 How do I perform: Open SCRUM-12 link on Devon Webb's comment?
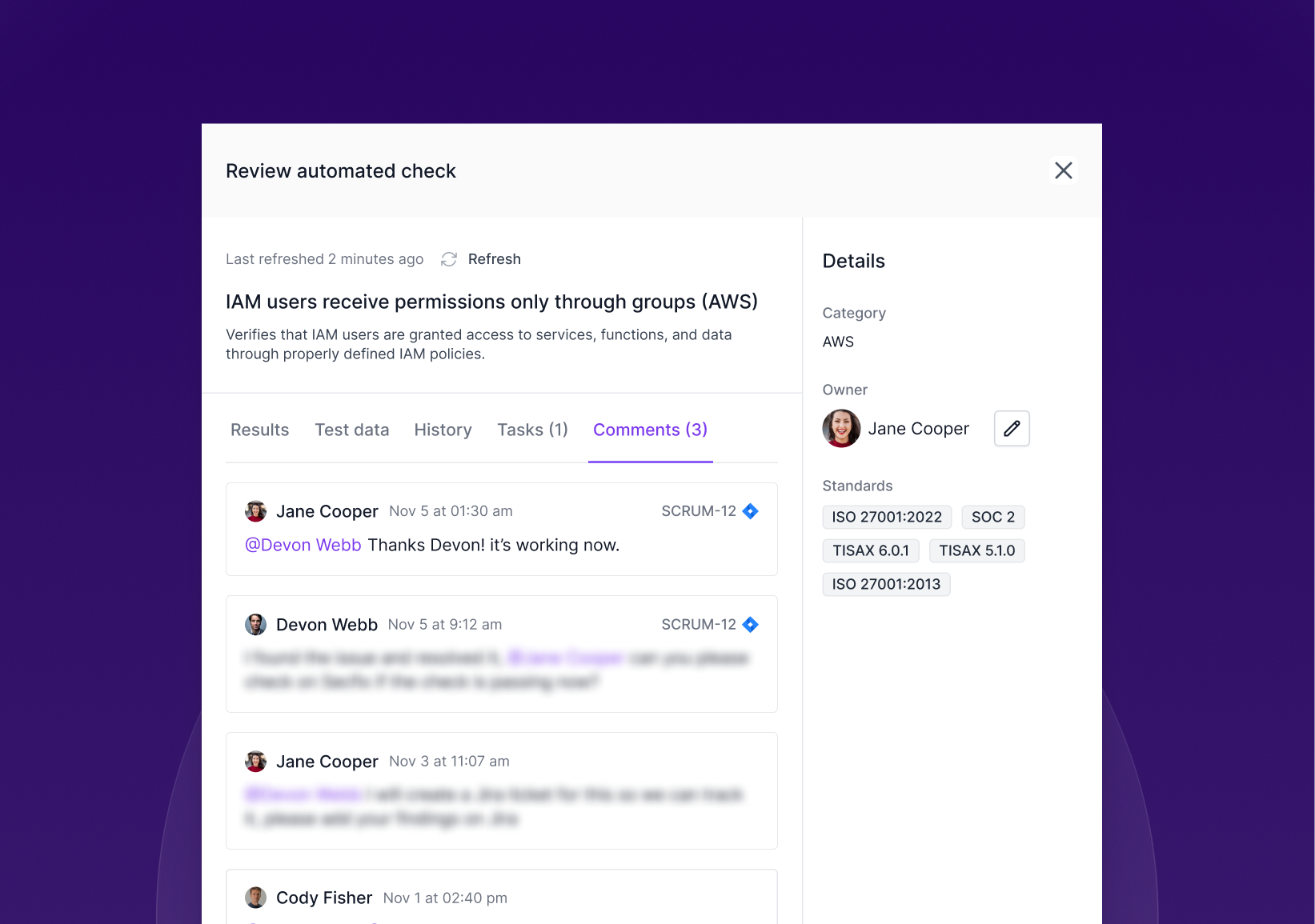click(x=698, y=625)
